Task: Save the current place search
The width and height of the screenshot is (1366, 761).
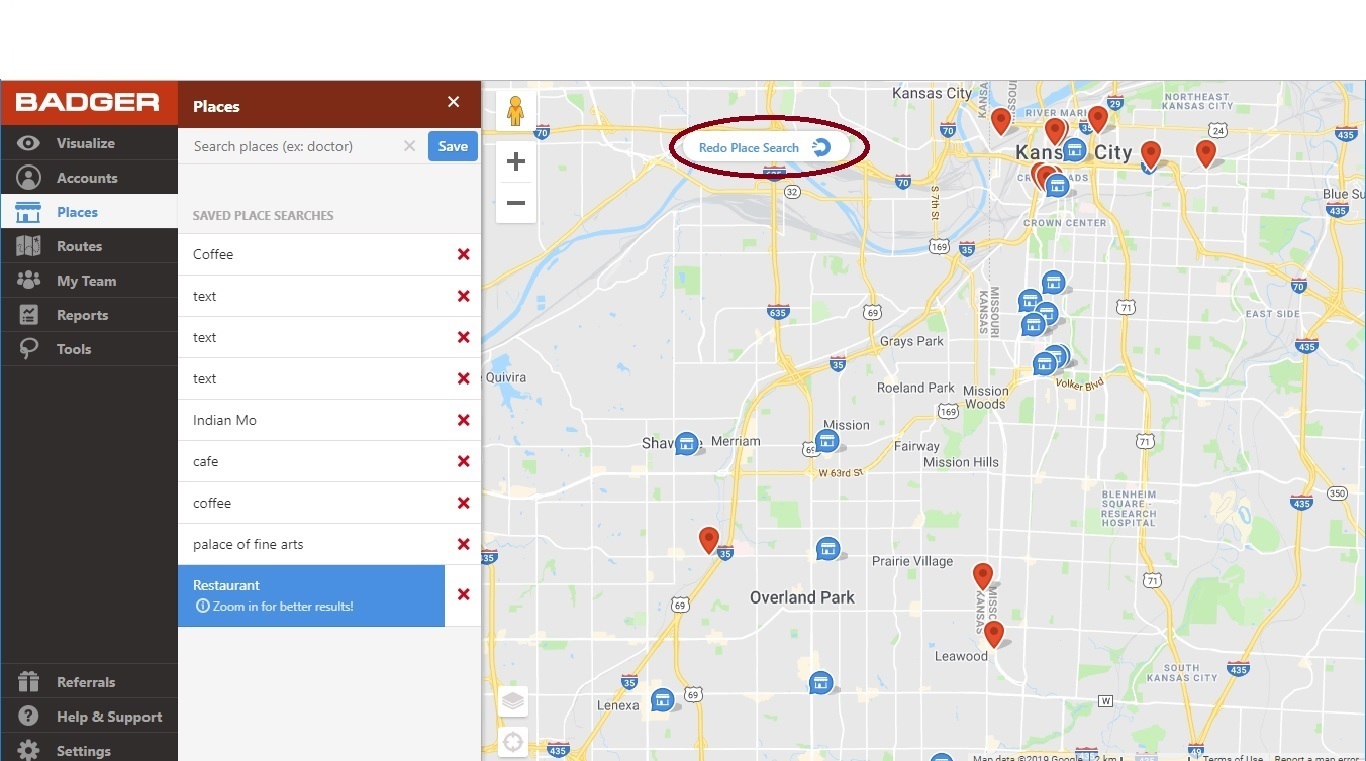Action: pyautogui.click(x=453, y=146)
